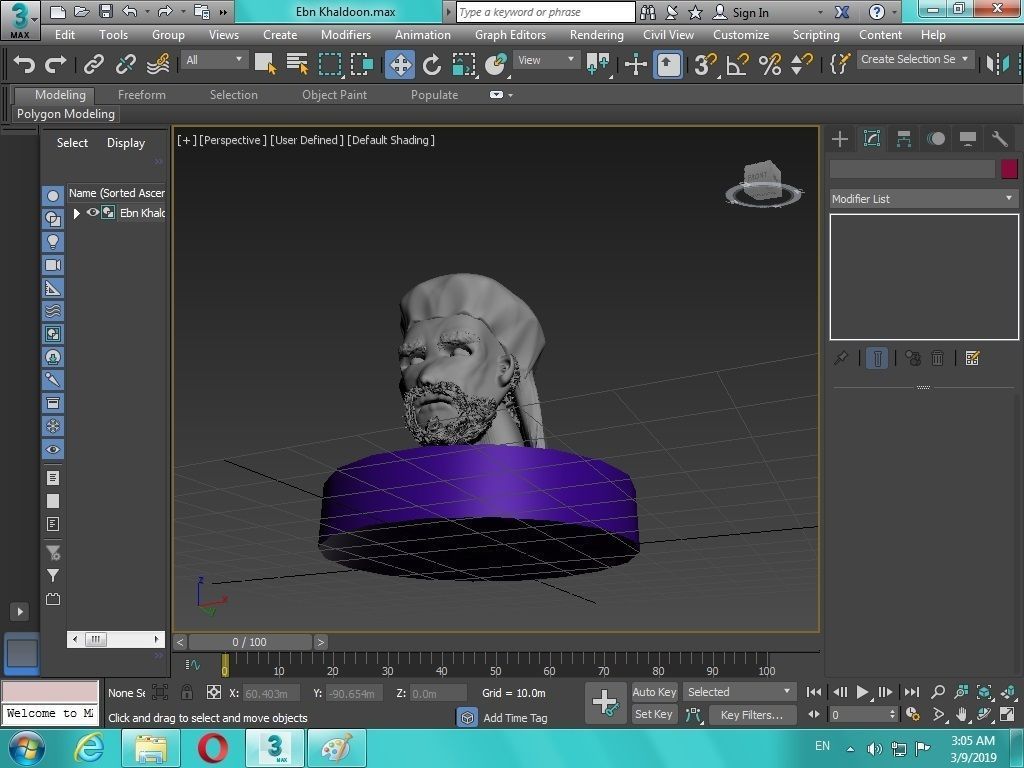Viewport: 1024px width, 768px height.
Task: Open the Display command panel tab
Action: (968, 138)
